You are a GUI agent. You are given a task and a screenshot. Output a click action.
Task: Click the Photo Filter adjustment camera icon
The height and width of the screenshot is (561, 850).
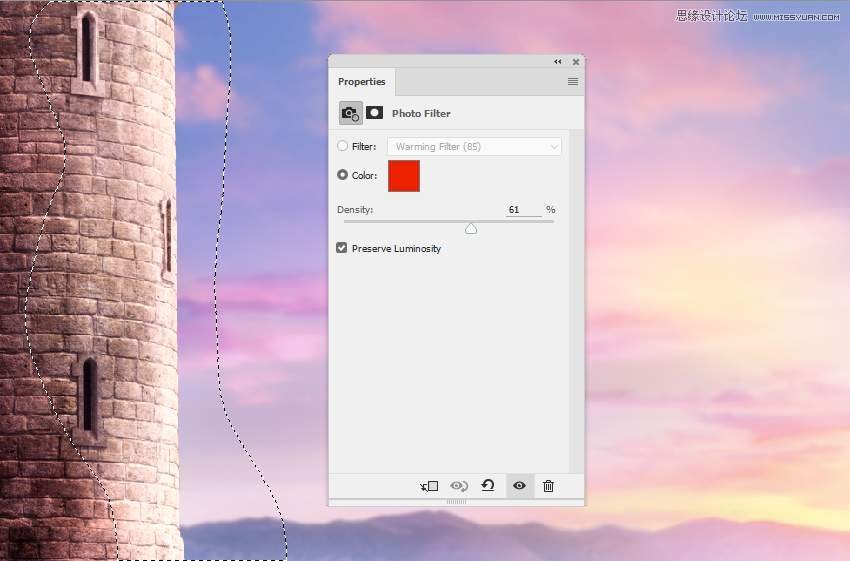350,113
